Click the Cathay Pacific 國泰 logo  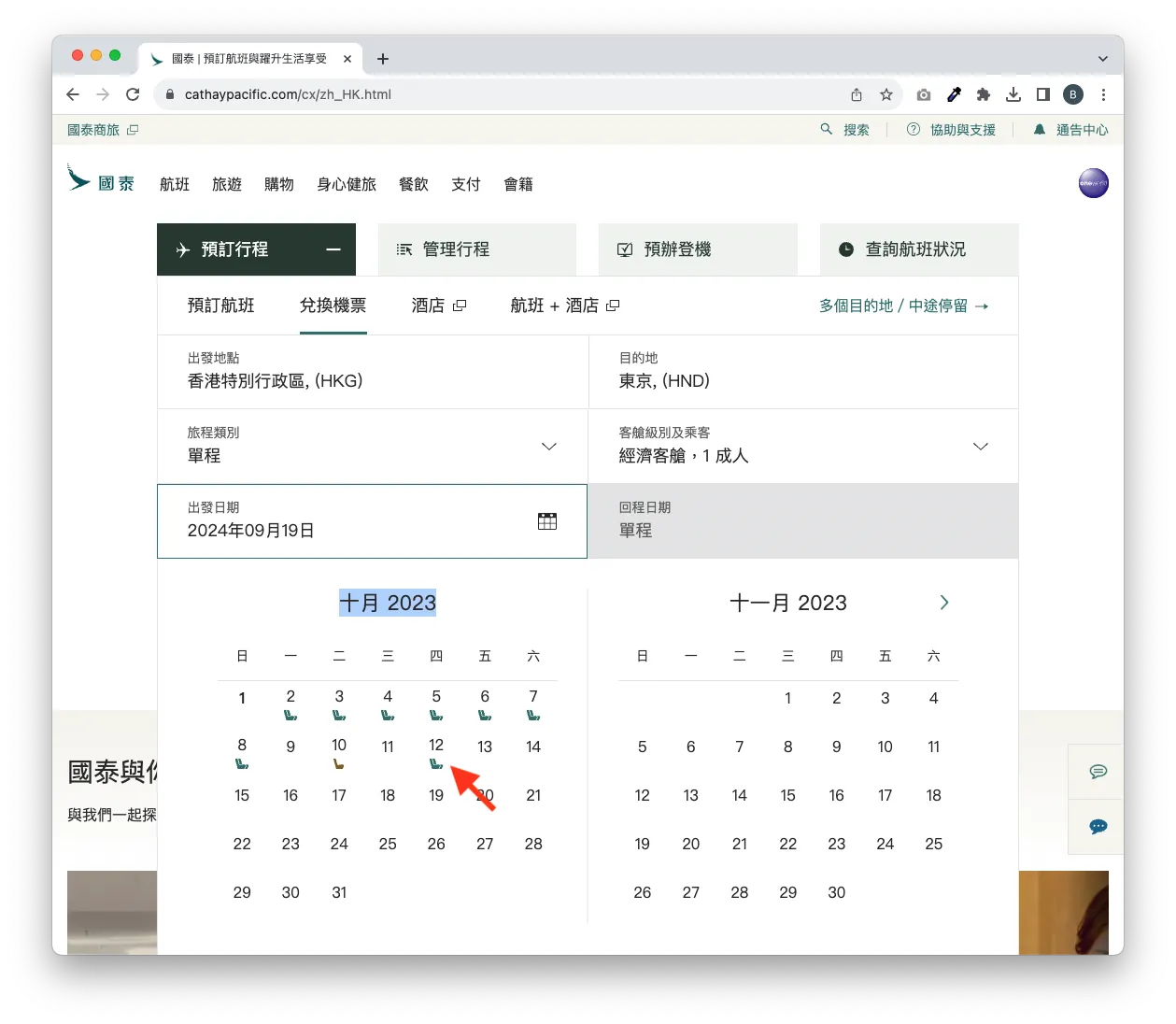pyautogui.click(x=101, y=179)
